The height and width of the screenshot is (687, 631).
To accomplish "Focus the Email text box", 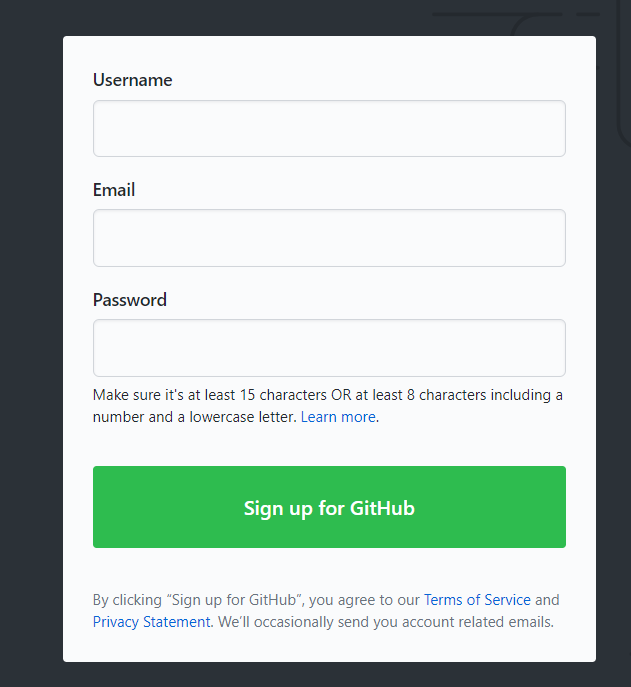I will tap(329, 238).
